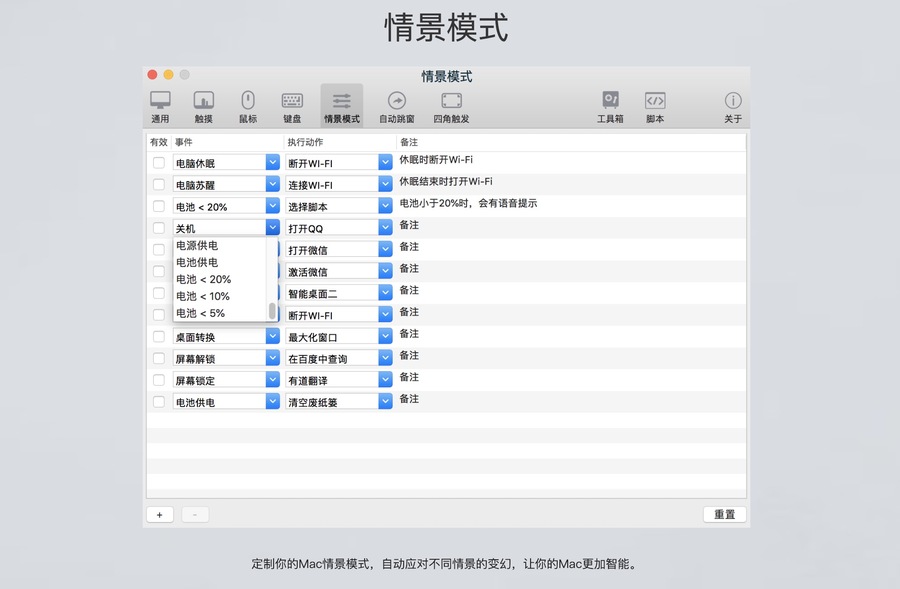Enable the 电脑苏醒 row checkbox
Viewport: 900px width, 589px height.
[x=159, y=185]
